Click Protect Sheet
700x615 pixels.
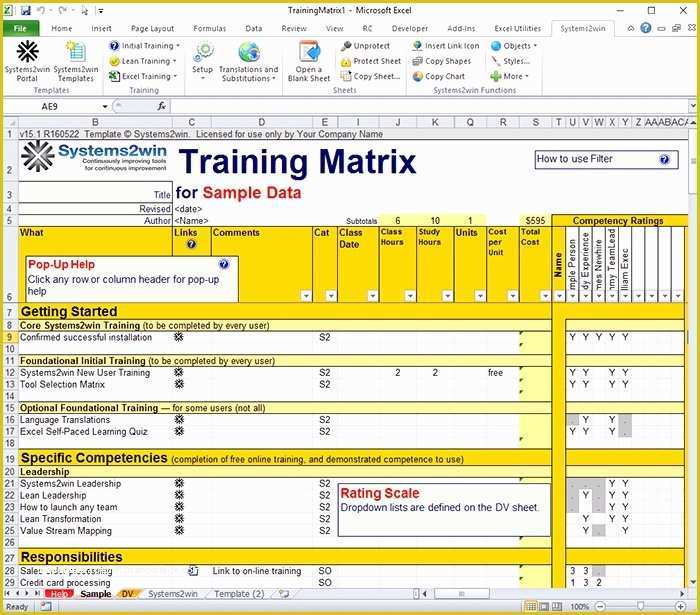point(371,61)
